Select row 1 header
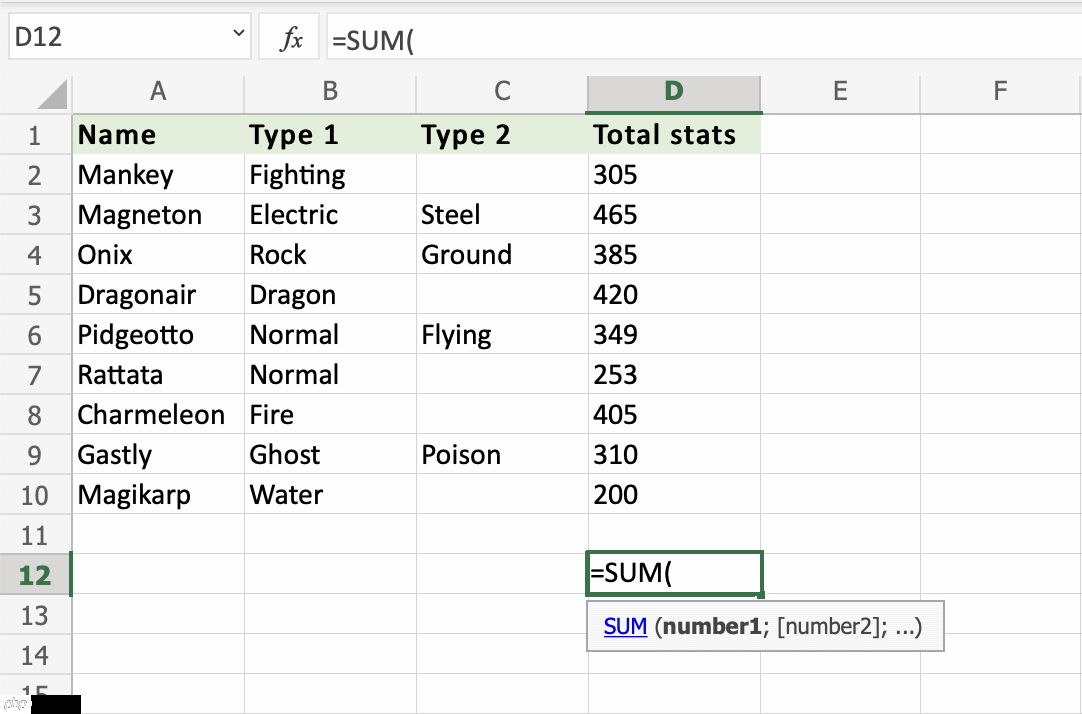This screenshot has width=1082, height=714. (35, 135)
